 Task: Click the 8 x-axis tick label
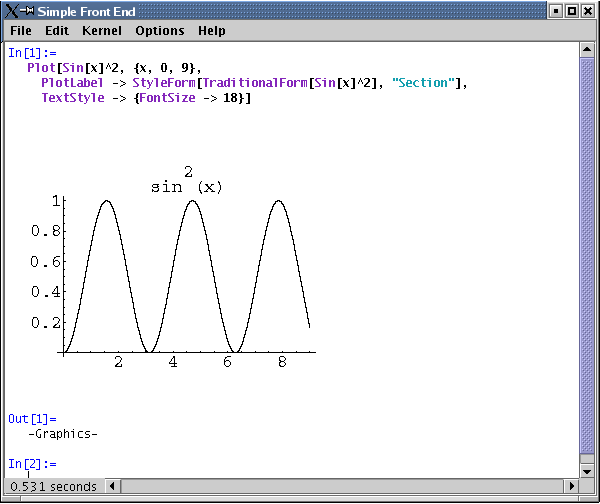coord(282,362)
